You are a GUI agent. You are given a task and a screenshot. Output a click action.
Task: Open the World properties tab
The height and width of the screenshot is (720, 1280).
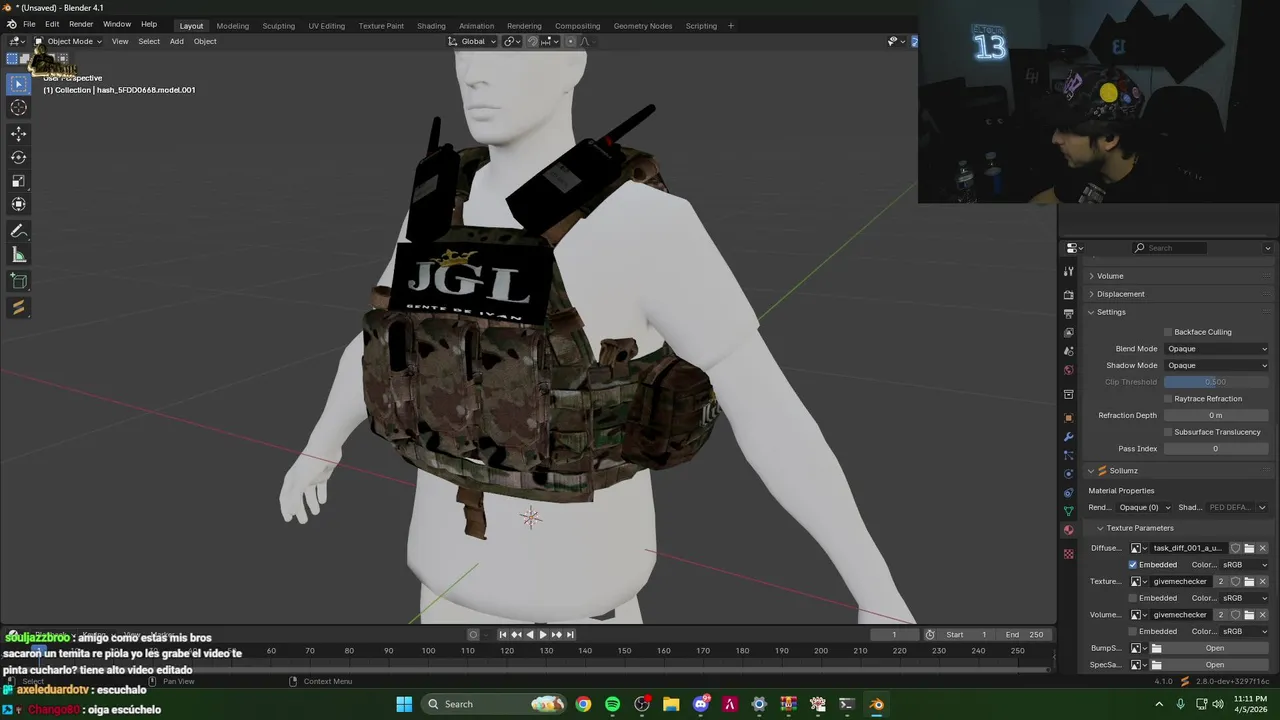tap(1068, 370)
